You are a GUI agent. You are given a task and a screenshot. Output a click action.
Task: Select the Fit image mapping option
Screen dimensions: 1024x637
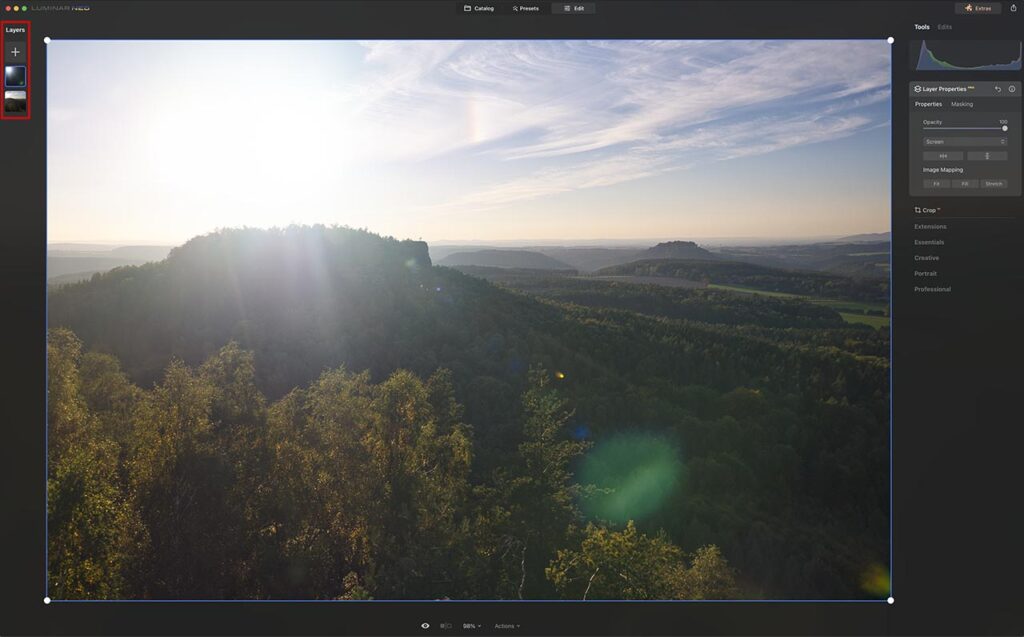[x=936, y=183]
